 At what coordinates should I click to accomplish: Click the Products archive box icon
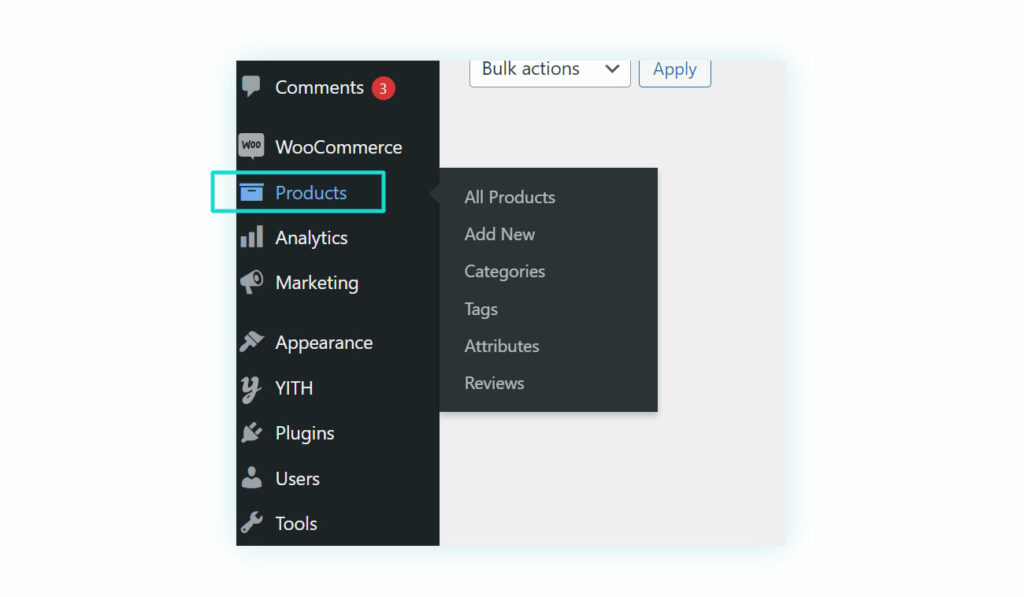click(x=251, y=192)
